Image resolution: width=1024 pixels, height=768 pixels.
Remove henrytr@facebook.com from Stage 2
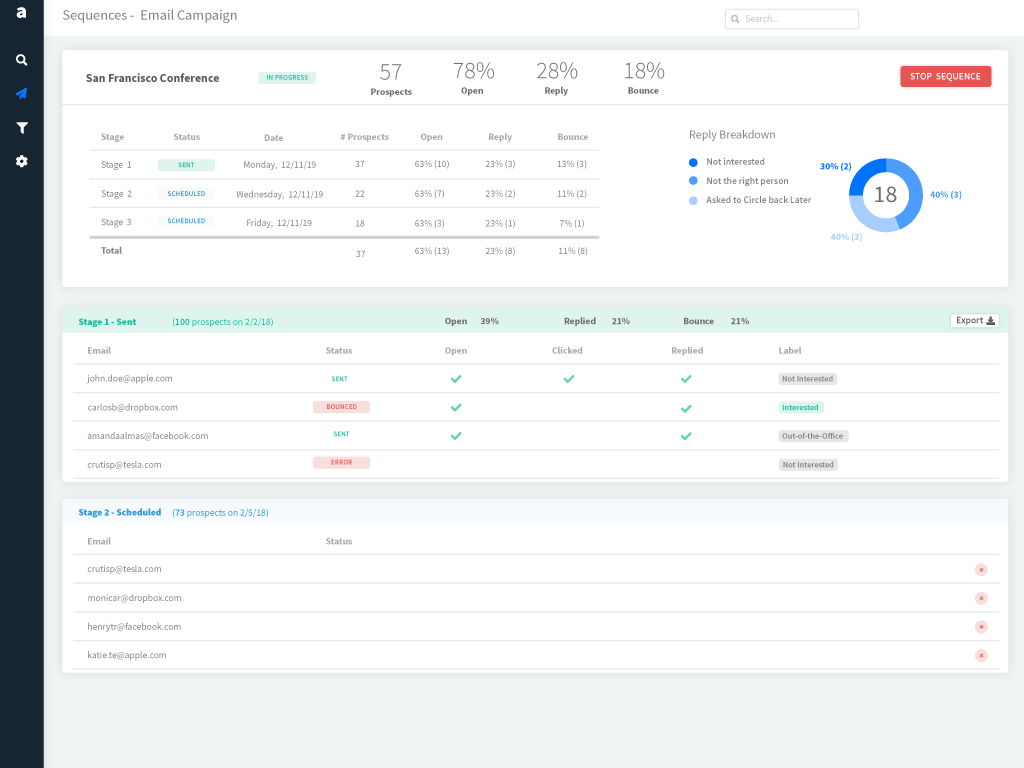(x=981, y=627)
